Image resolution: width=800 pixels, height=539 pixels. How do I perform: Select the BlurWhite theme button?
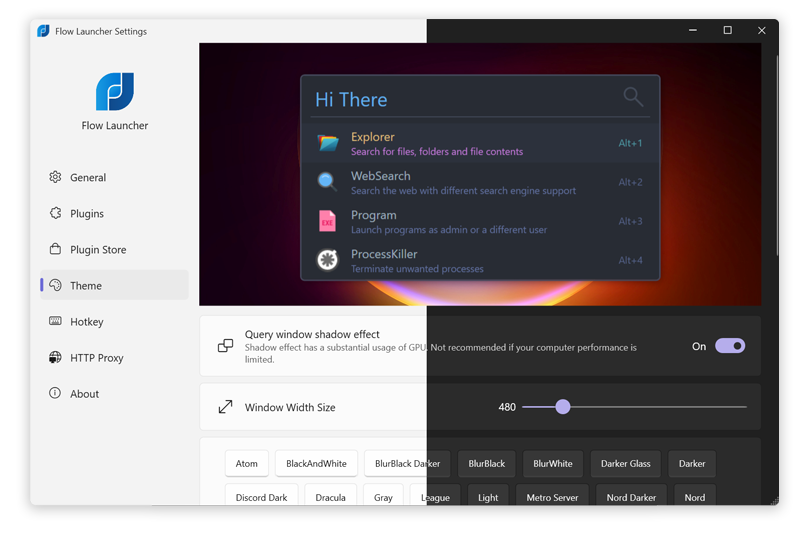pos(553,463)
